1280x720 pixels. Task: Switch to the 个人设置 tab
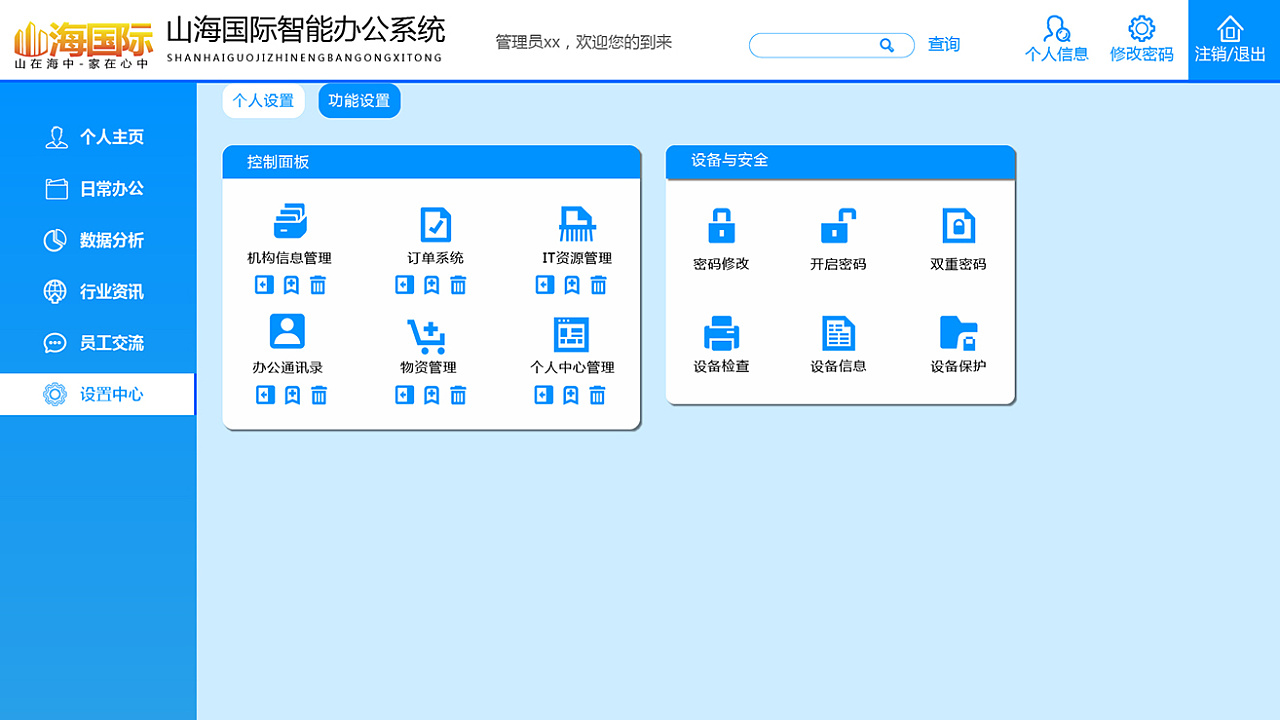click(263, 101)
